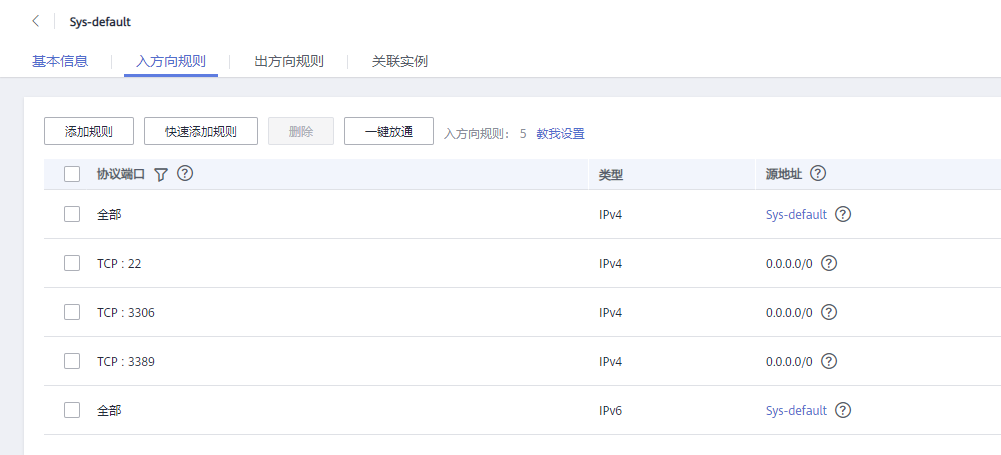The height and width of the screenshot is (455, 1001).
Task: Click the Sys-default page title
Action: coord(100,22)
